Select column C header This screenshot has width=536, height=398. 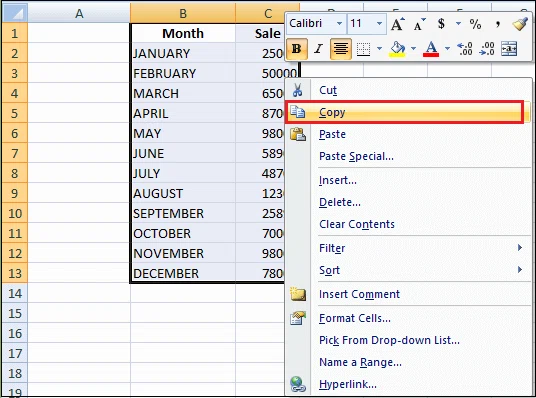268,13
